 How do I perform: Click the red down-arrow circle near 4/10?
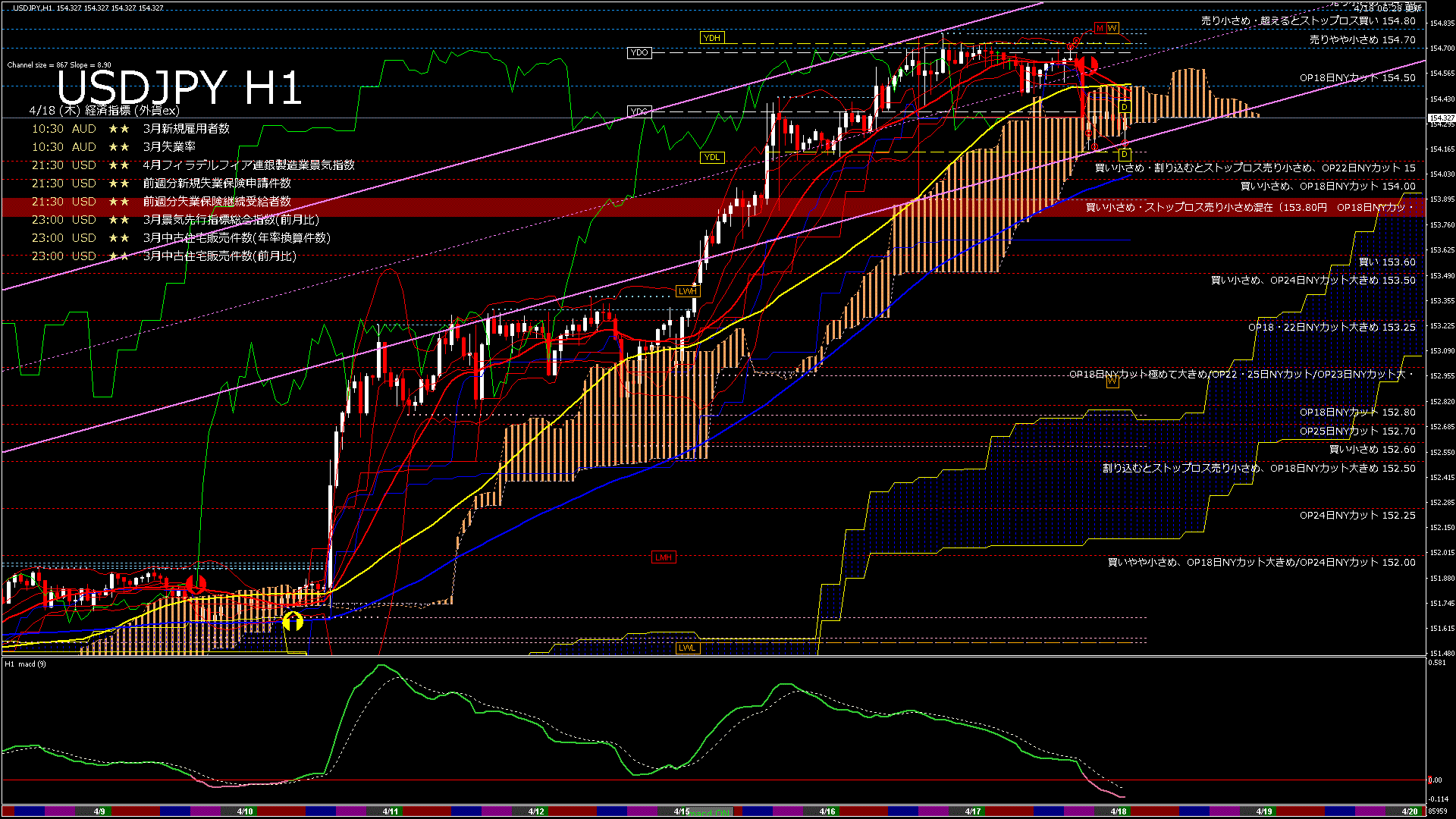(x=196, y=584)
